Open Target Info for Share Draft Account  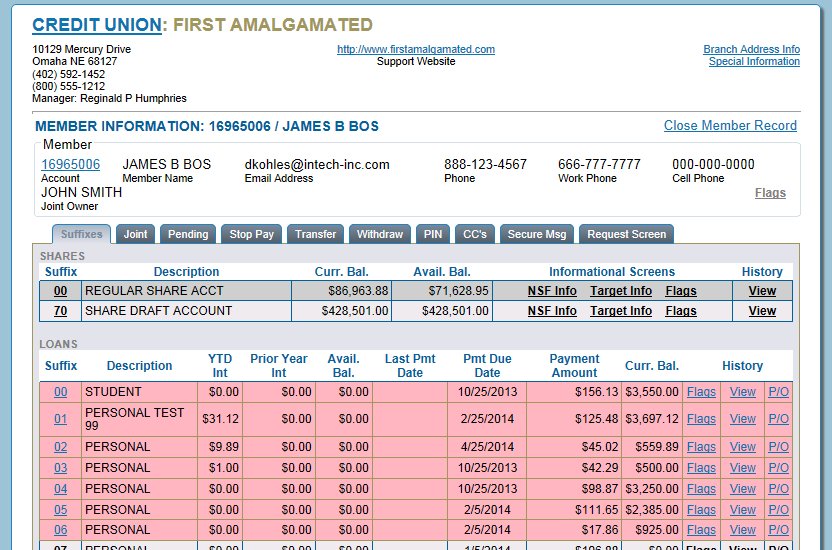click(x=620, y=311)
